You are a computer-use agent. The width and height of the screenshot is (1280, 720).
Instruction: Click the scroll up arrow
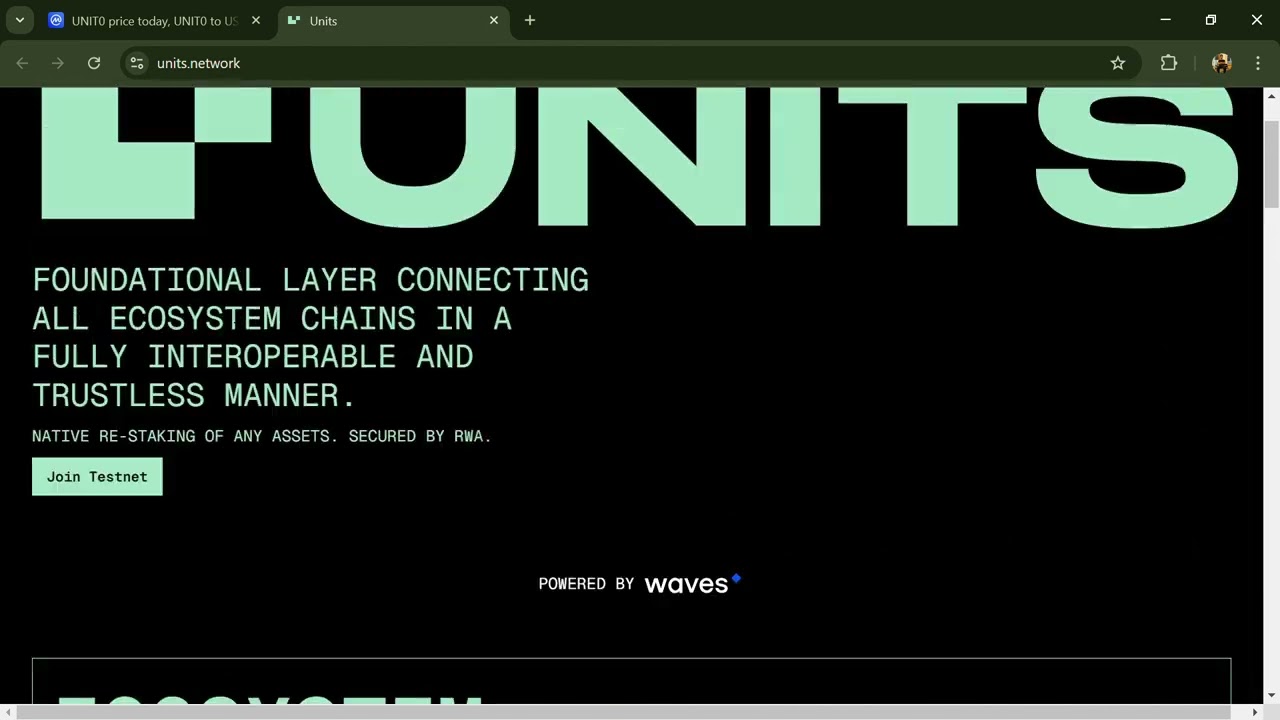click(x=1271, y=96)
